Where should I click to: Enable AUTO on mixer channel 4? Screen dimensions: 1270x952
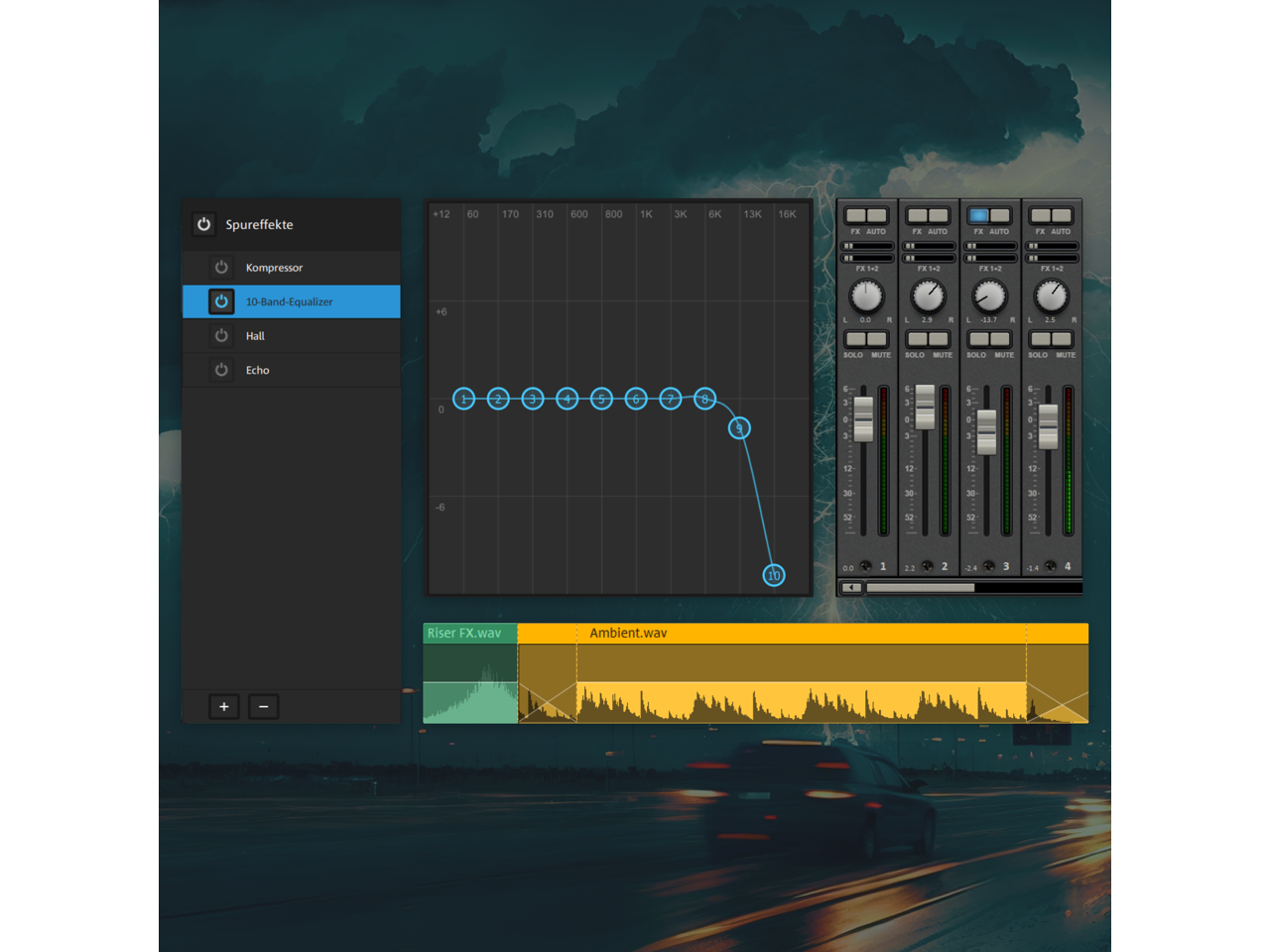[x=1063, y=216]
